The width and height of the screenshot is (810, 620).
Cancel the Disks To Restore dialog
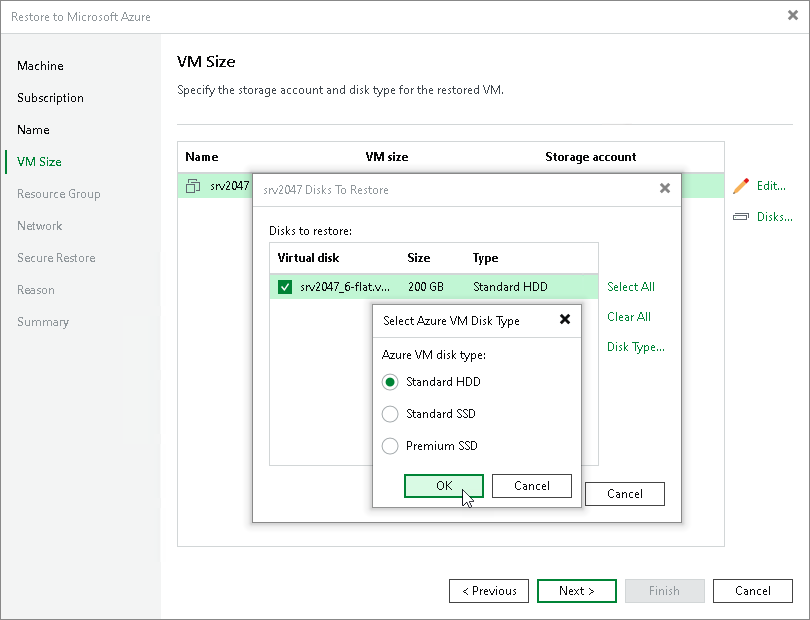click(625, 494)
